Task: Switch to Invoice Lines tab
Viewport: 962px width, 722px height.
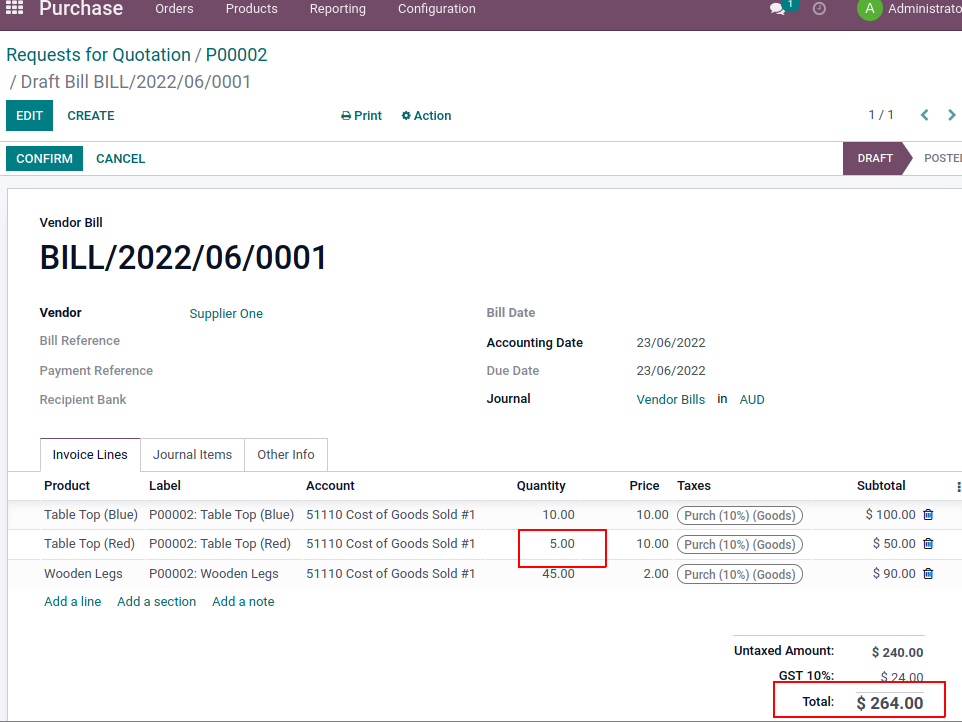Action: pyautogui.click(x=90, y=455)
